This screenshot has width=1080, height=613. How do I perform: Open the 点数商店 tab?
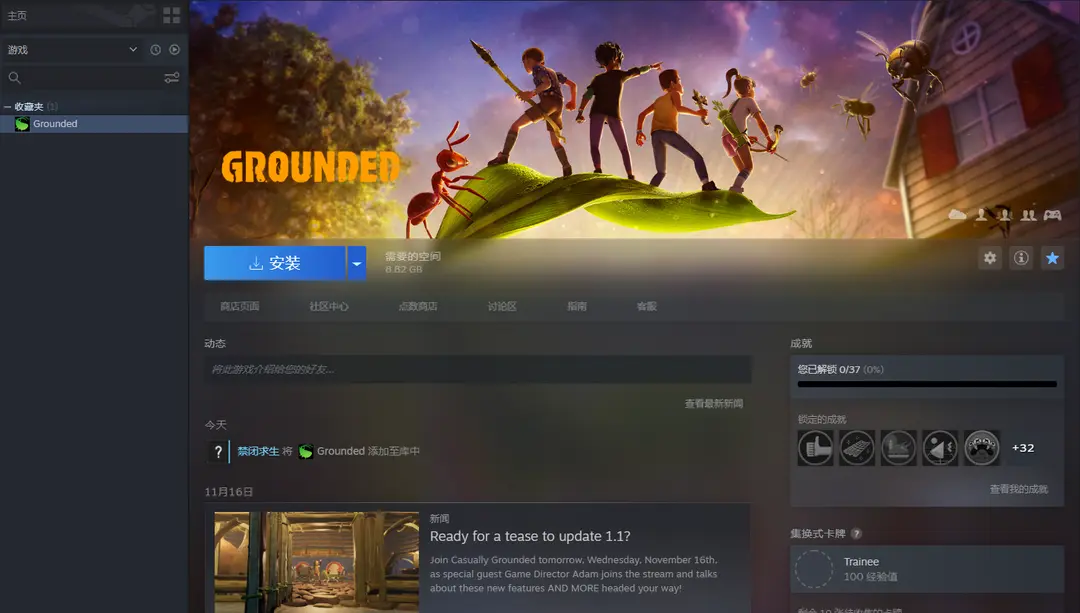417,306
